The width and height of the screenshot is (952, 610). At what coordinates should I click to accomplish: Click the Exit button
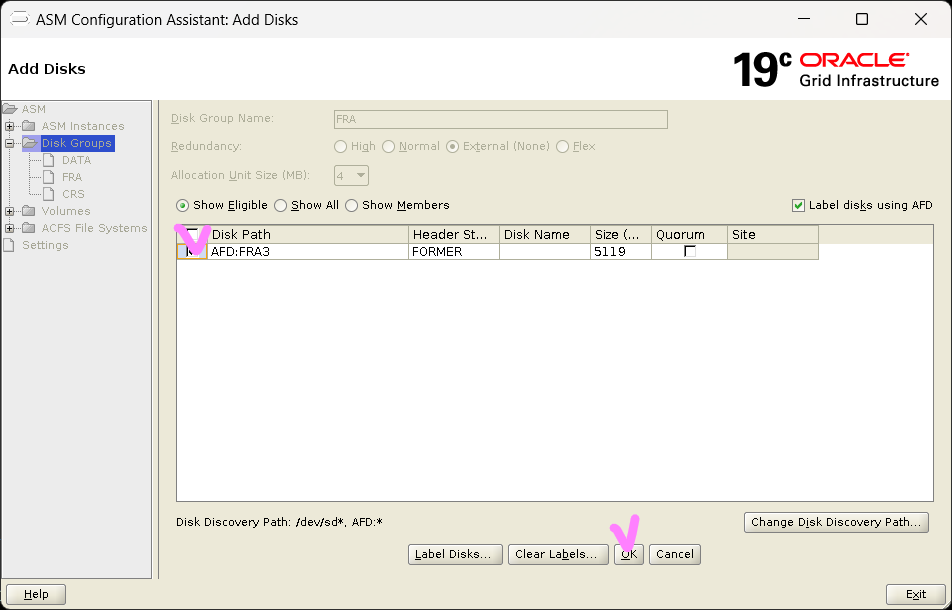[916, 594]
